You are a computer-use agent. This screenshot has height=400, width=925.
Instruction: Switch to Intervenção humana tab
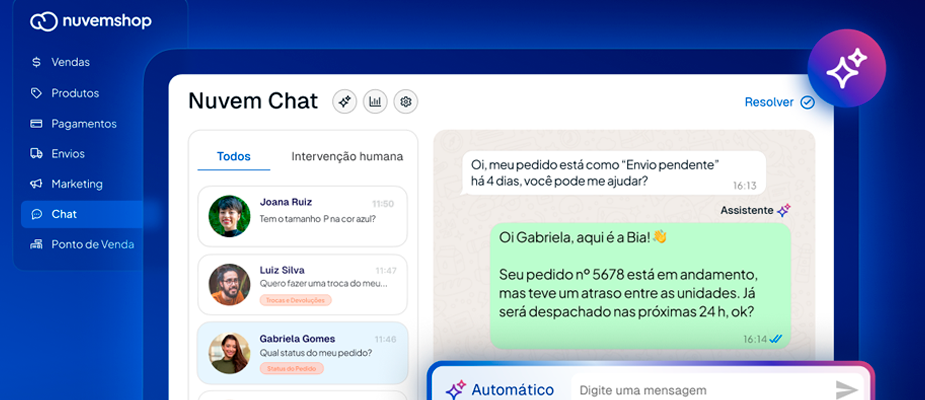347,156
